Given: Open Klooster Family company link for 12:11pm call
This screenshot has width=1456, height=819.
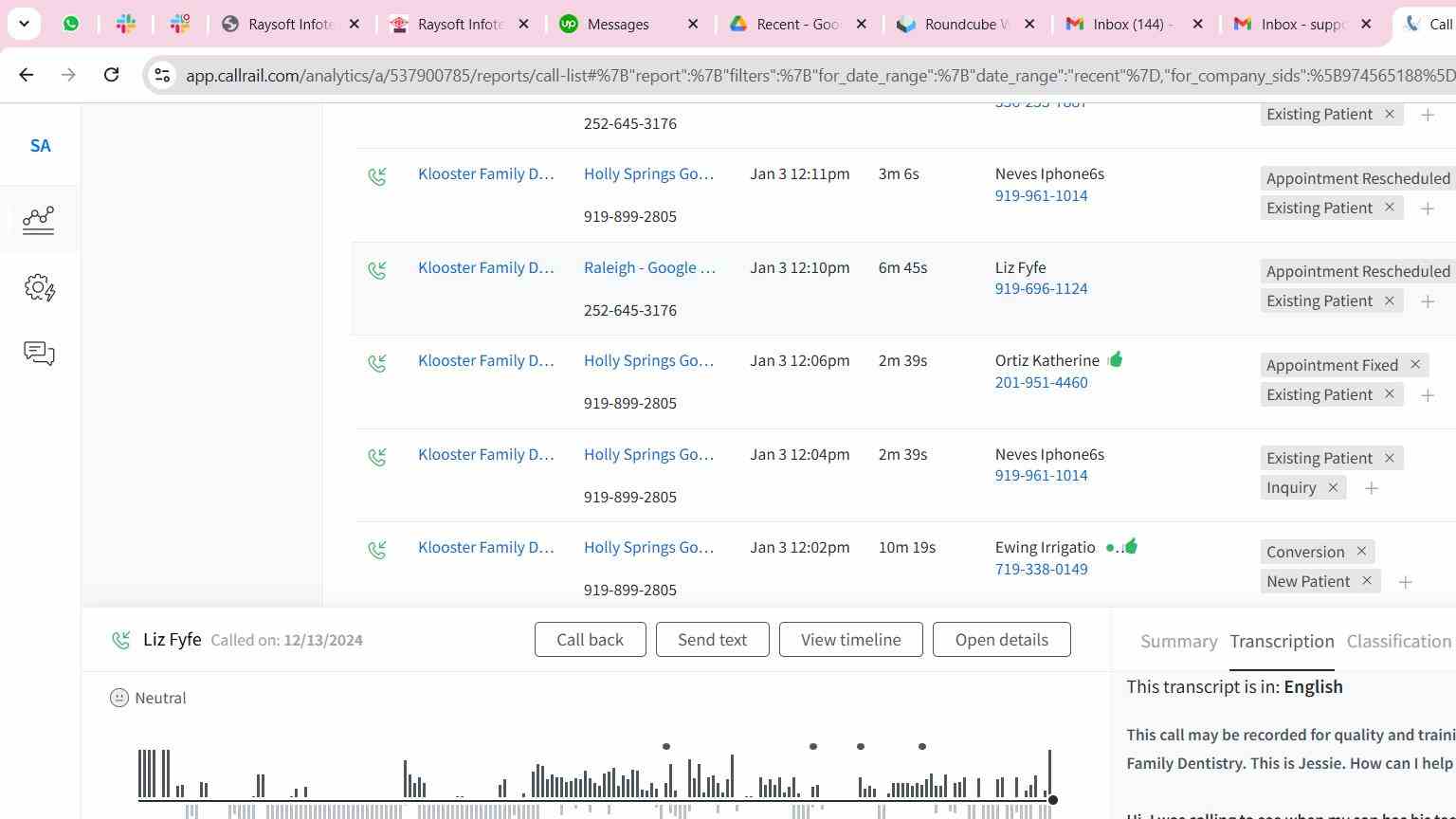Looking at the screenshot, I should (x=486, y=173).
